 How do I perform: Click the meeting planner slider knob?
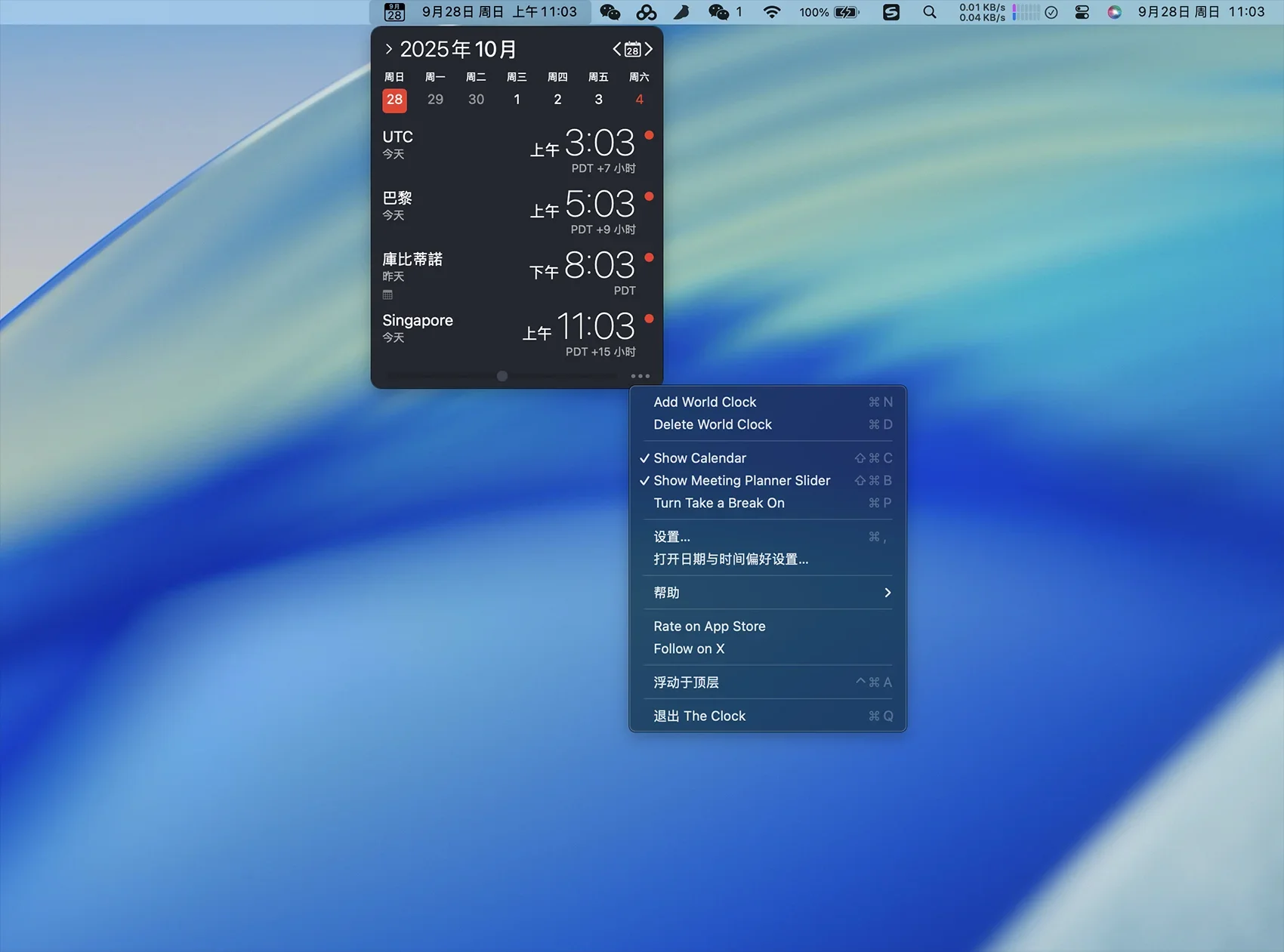[502, 376]
